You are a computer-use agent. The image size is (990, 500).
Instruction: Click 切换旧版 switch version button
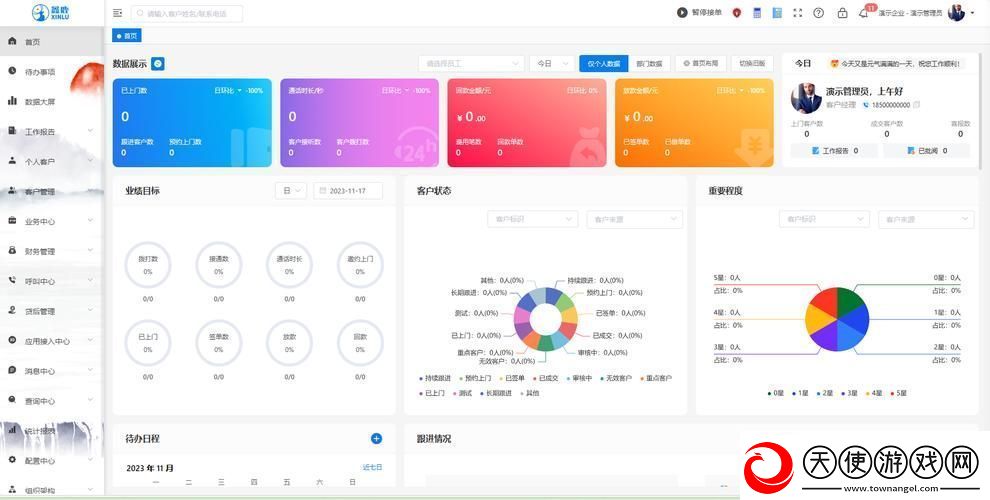[x=752, y=64]
